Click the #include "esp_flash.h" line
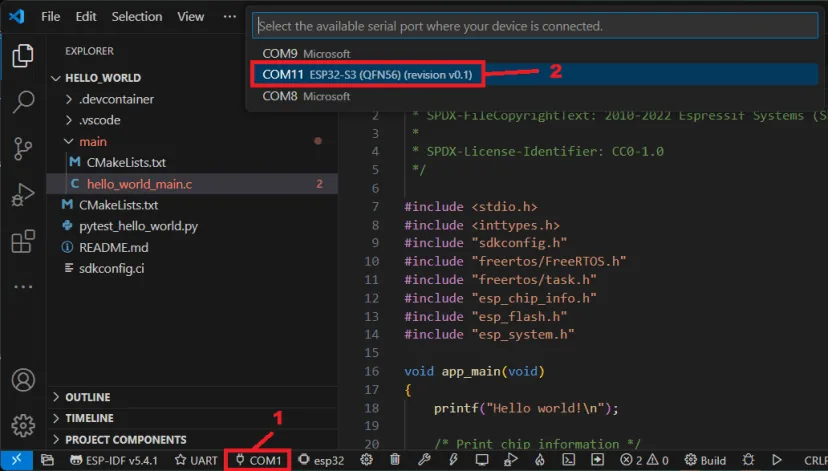 click(x=485, y=316)
